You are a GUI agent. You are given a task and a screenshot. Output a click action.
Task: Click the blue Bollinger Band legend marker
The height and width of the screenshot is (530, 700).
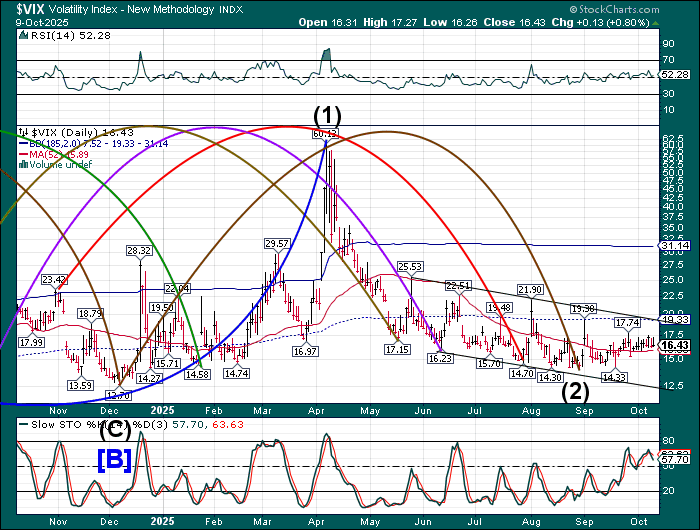pos(25,142)
